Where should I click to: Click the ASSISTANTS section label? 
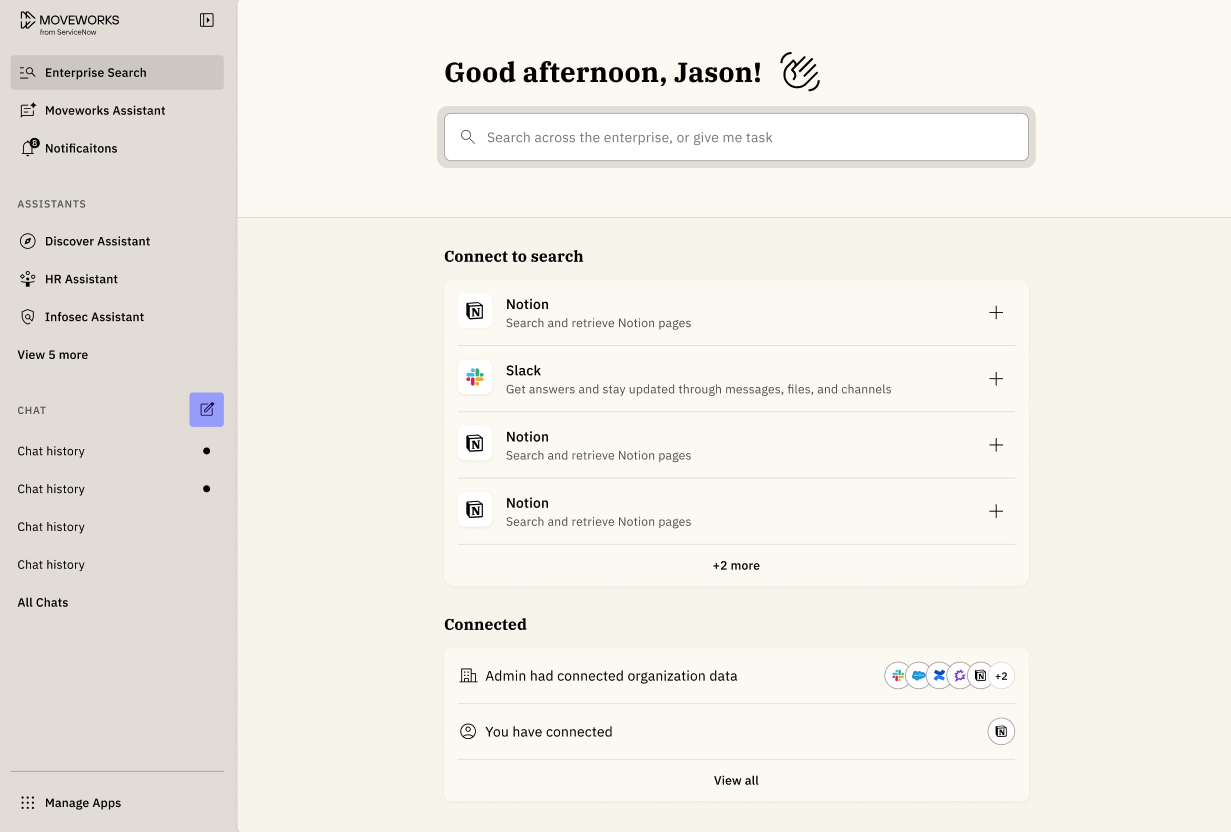(x=52, y=204)
